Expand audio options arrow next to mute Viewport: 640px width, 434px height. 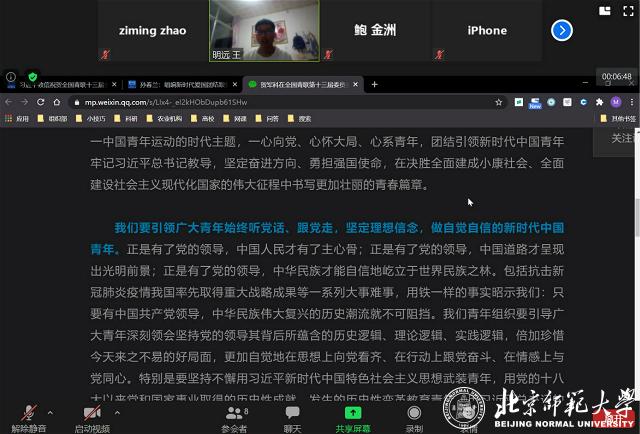[51, 410]
